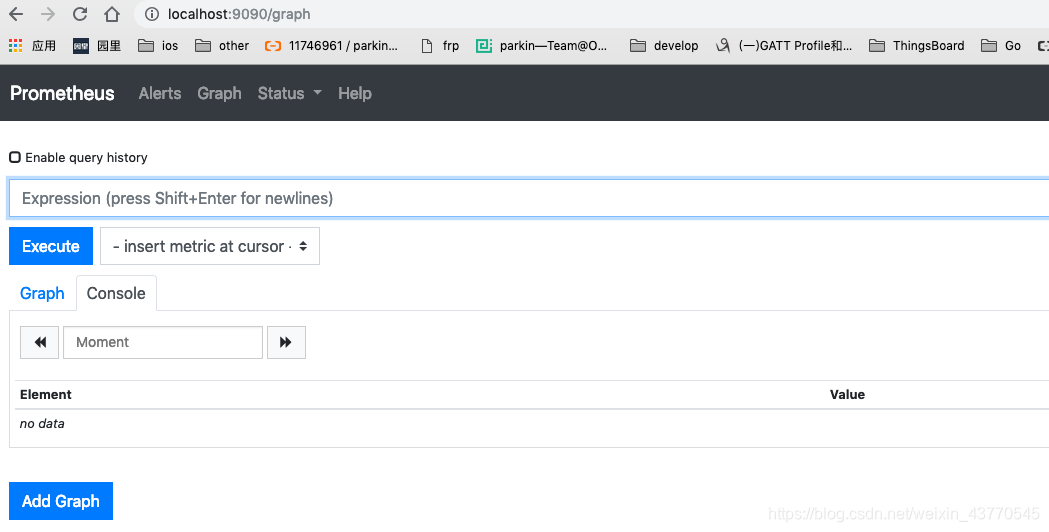
Task: Click the Prometheus brand logo text
Action: click(62, 93)
